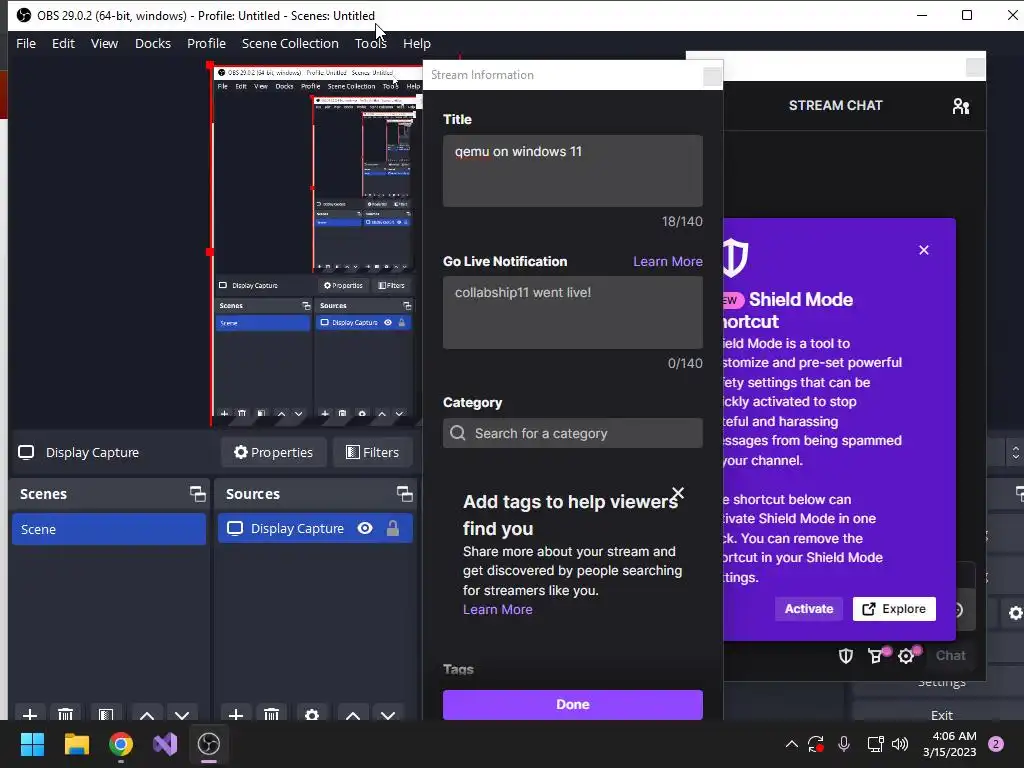This screenshot has height=768, width=1024.
Task: Select the Scene item in Scenes list
Action: pos(108,529)
